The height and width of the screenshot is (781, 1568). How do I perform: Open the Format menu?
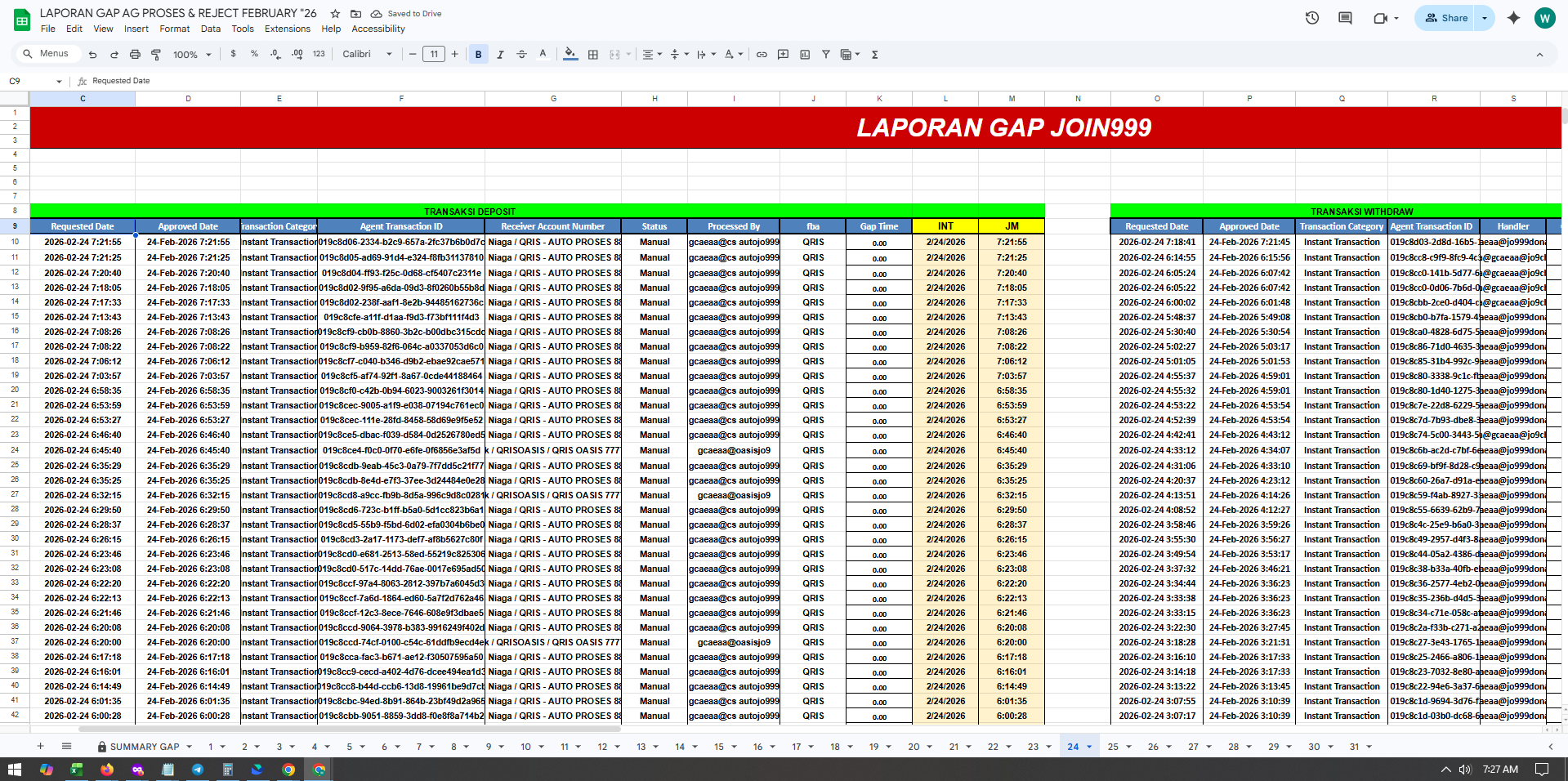(174, 29)
